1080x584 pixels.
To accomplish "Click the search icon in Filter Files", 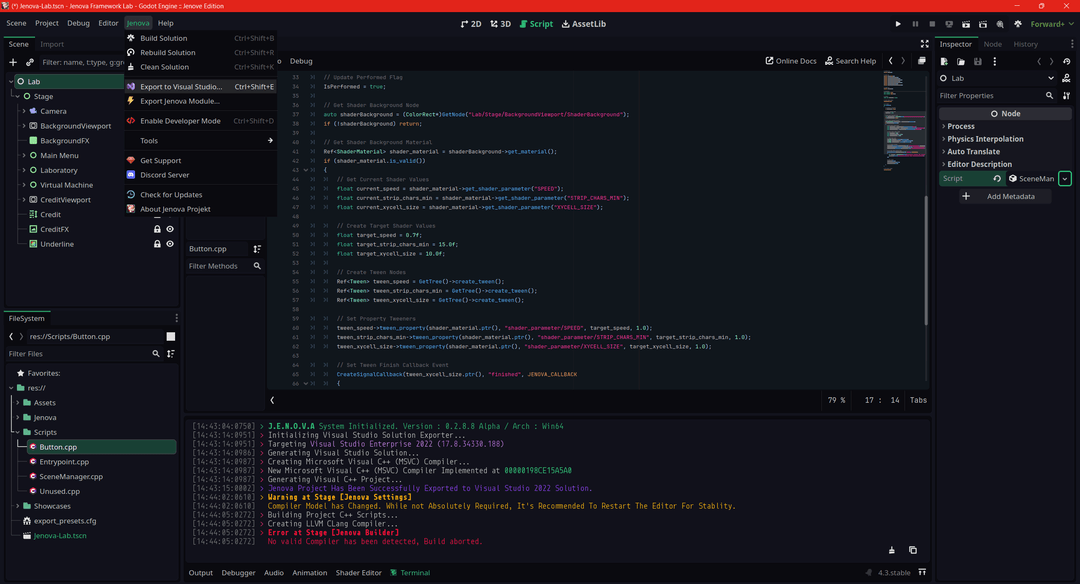I will (156, 354).
